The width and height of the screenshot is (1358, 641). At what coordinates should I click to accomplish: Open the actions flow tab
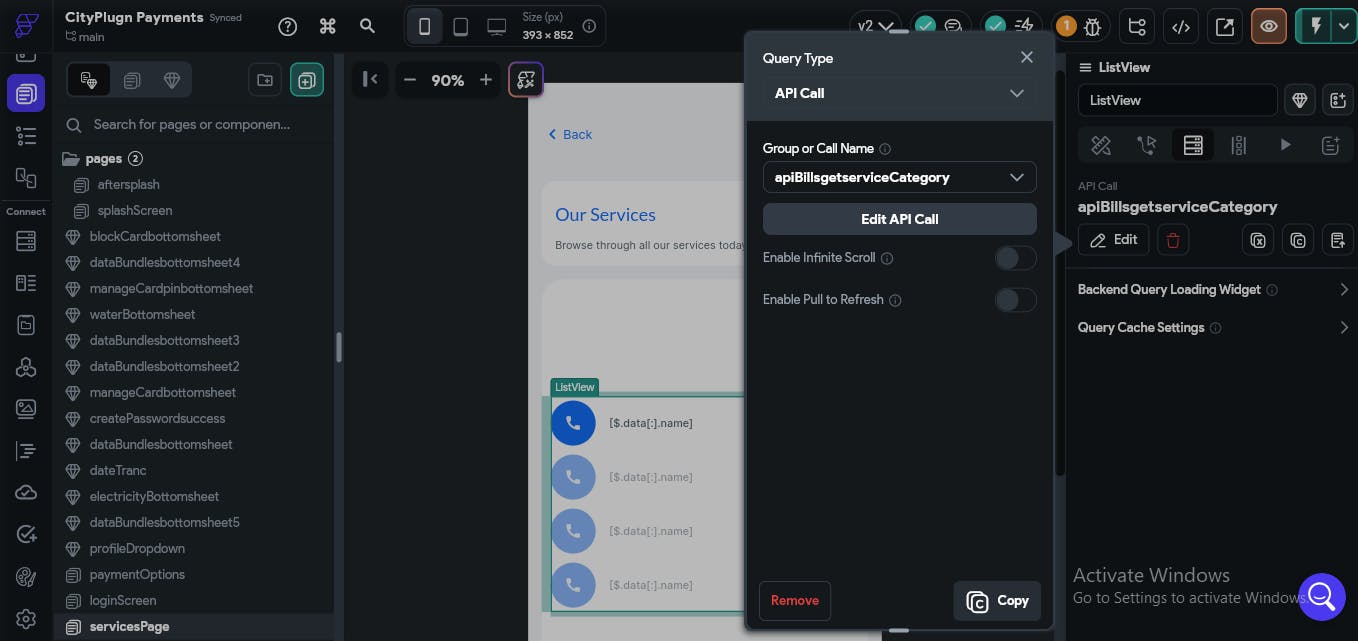pos(1147,145)
